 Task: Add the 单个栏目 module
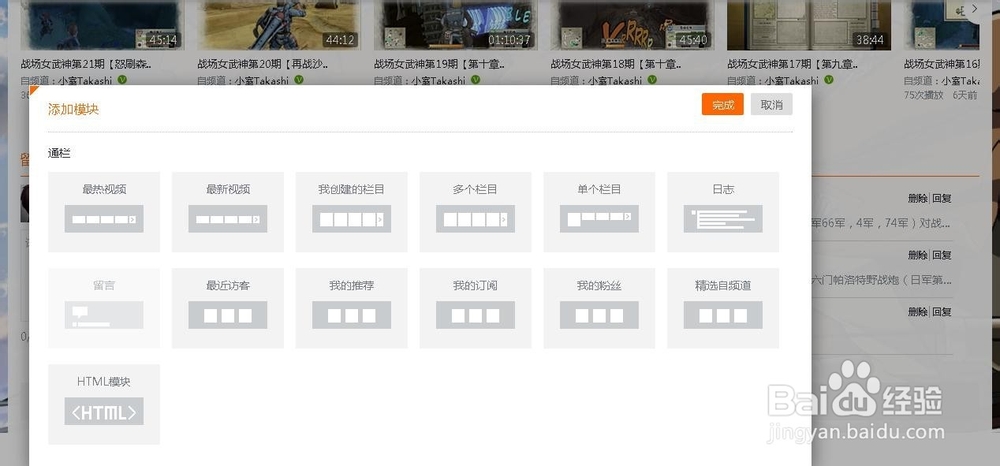tap(599, 212)
